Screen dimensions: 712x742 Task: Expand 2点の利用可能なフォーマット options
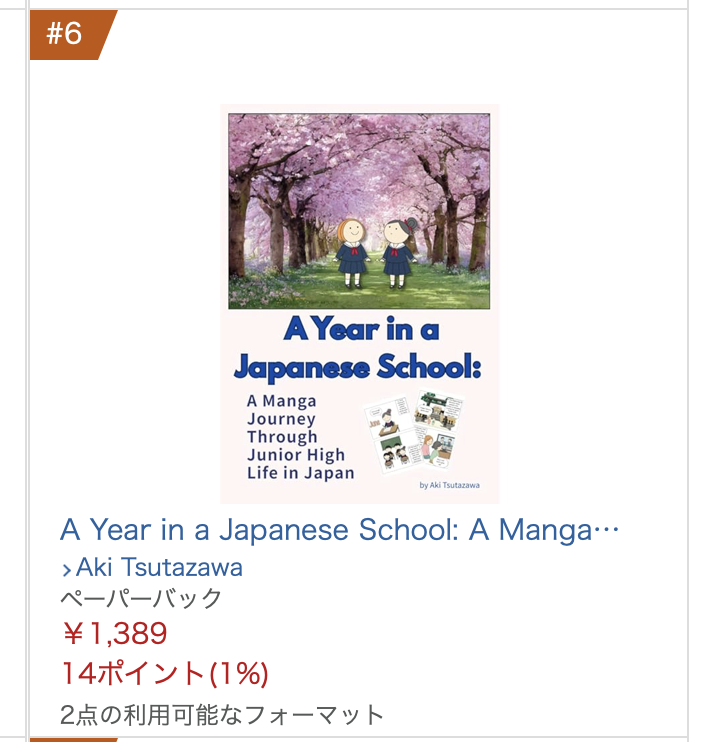[222, 714]
